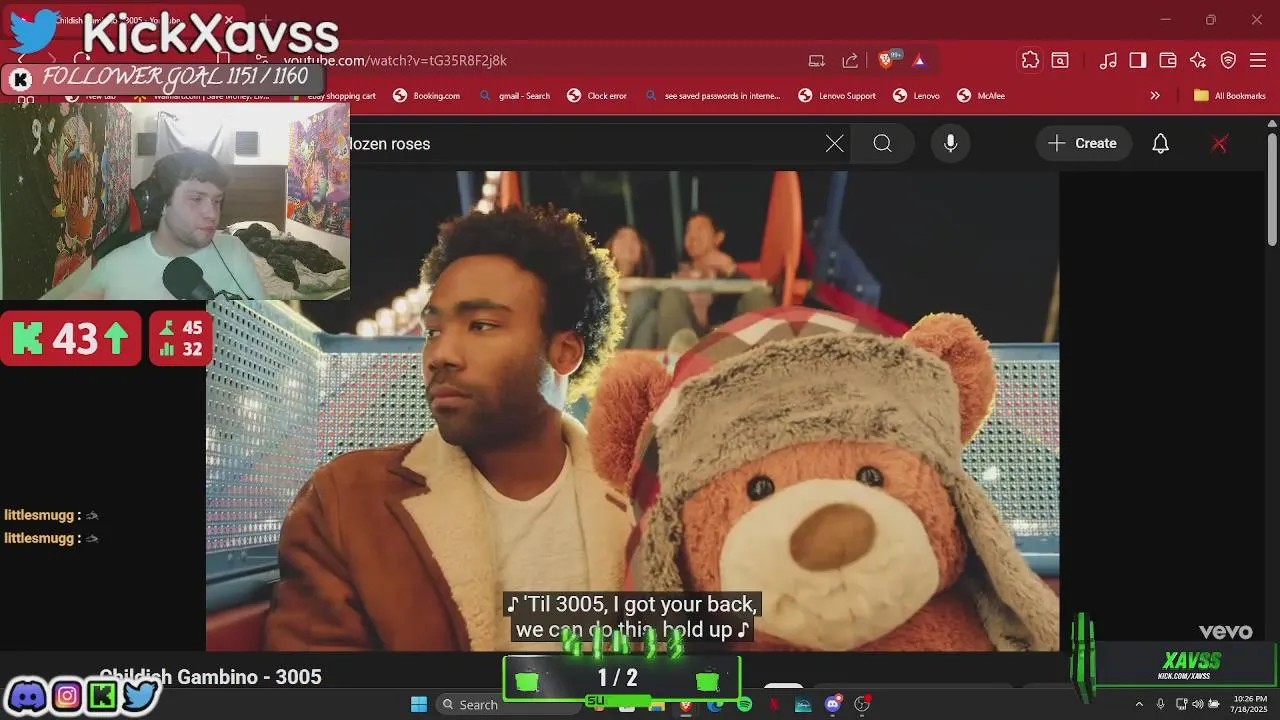Open the music playlist note icon
This screenshot has height=720, width=1280.
pos(1108,61)
